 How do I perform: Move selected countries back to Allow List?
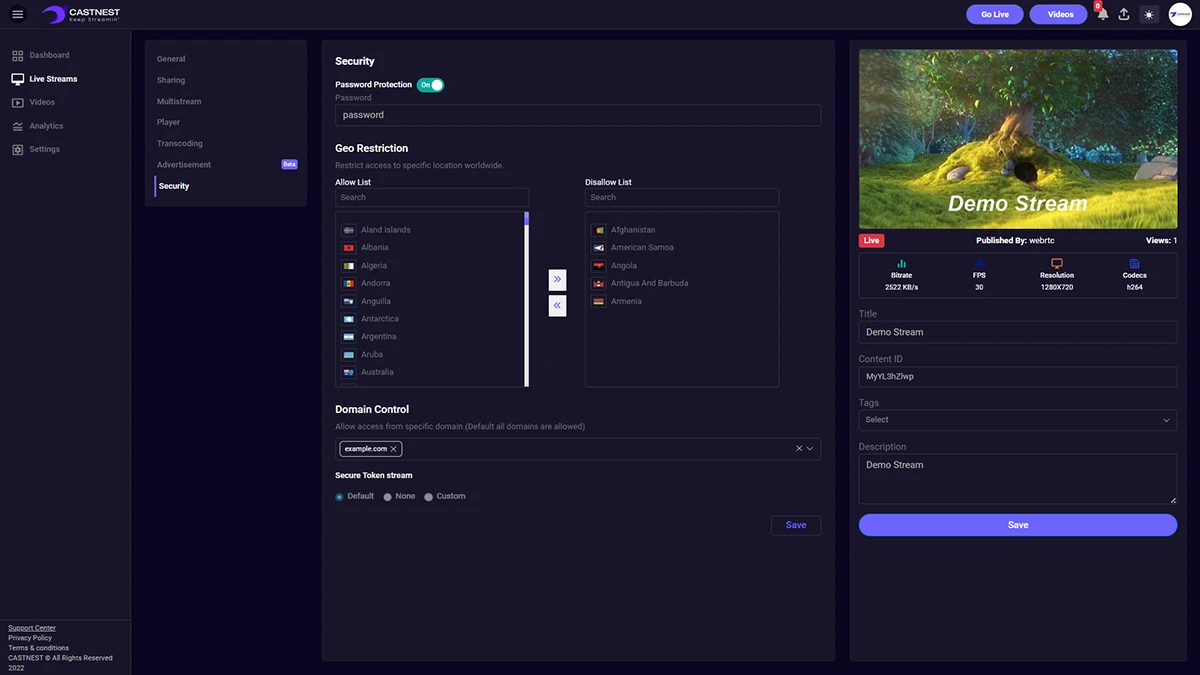[557, 305]
